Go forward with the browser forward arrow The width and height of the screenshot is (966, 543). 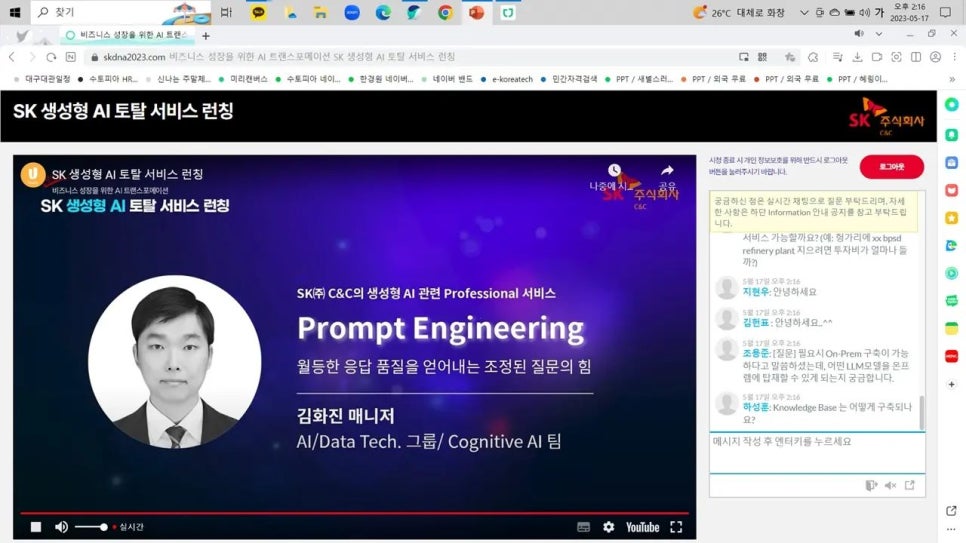click(x=32, y=57)
